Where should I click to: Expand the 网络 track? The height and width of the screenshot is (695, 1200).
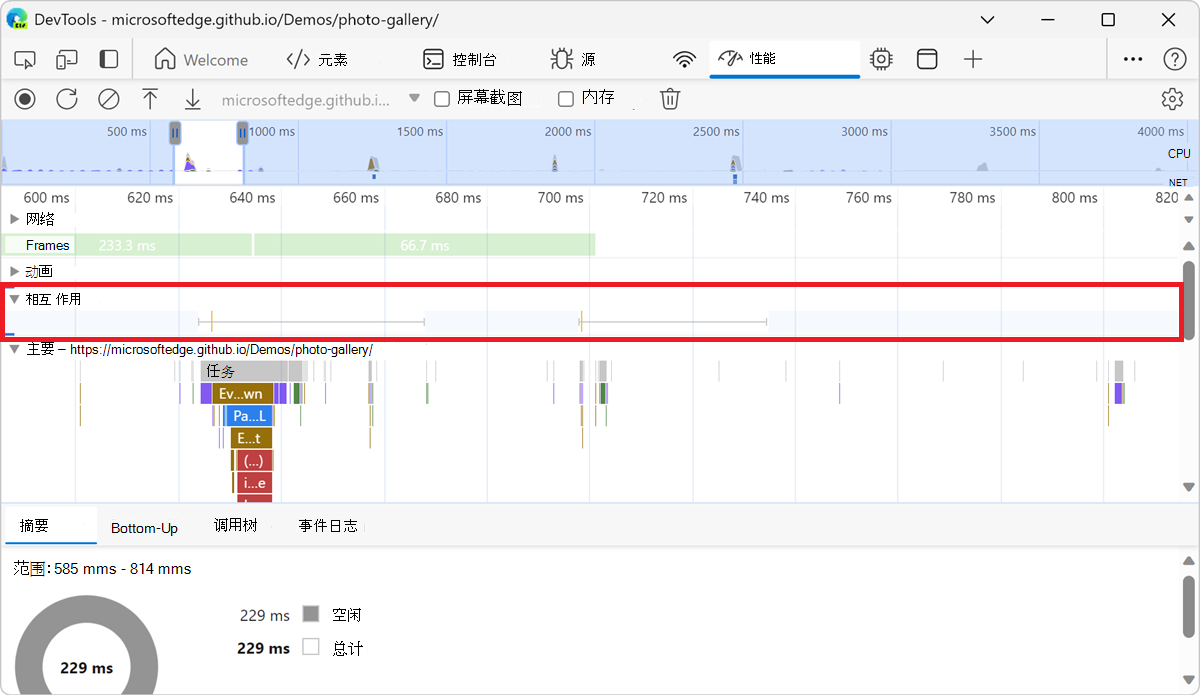pyautogui.click(x=14, y=219)
